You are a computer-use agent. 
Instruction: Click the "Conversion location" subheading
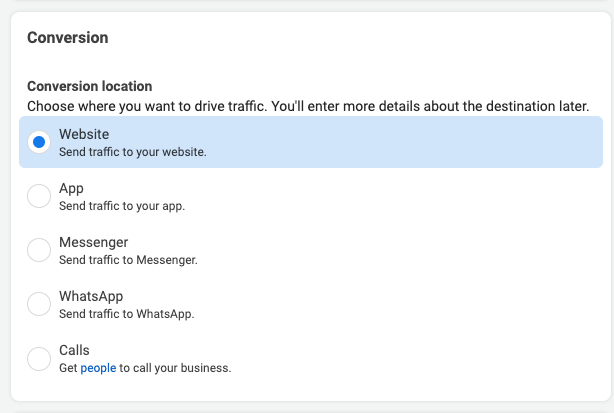point(89,87)
